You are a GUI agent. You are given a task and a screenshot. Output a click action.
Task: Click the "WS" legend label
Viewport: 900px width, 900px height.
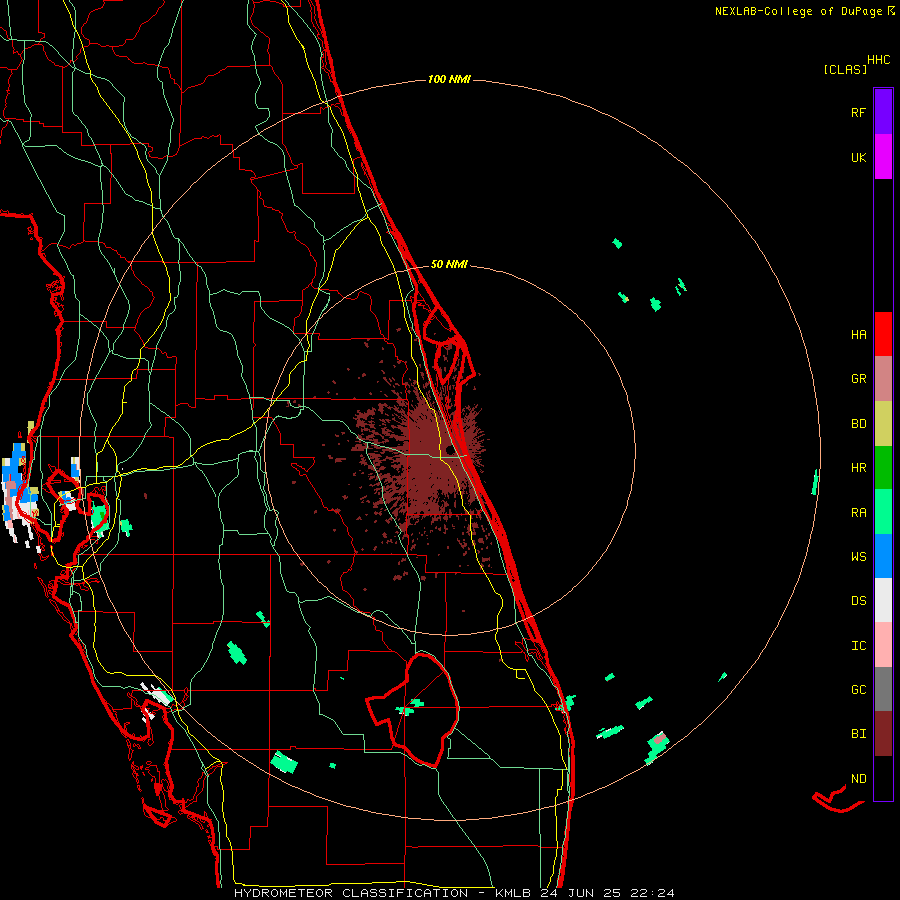coord(858,556)
